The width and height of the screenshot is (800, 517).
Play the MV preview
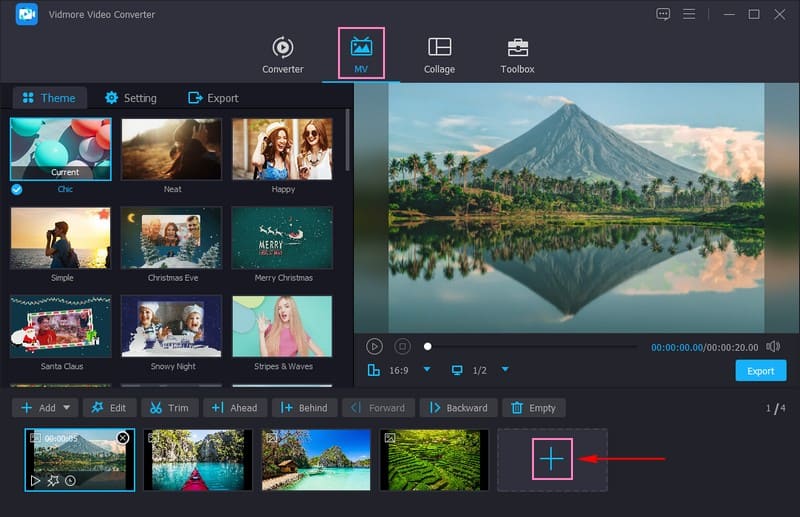[374, 346]
